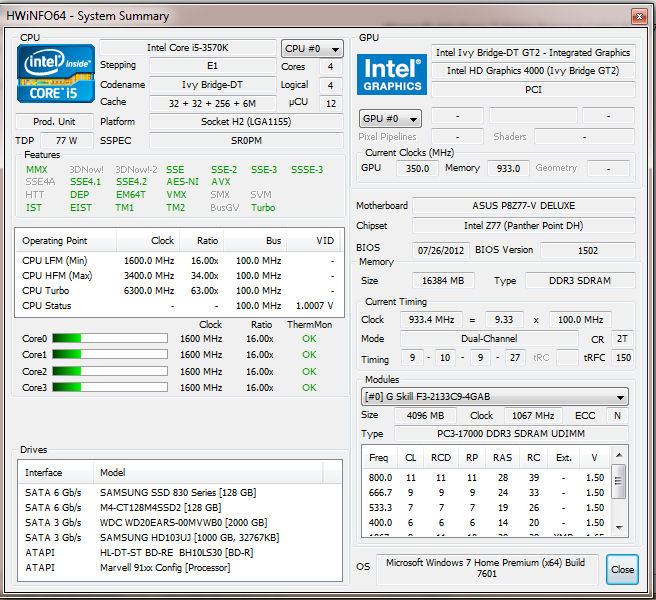Screen dimensions: 656x600
Task: Click the memory size 16384 MB field
Action: click(443, 280)
